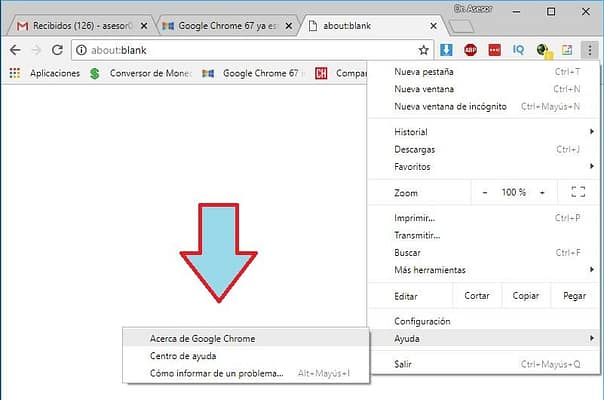This screenshot has height=400, width=604.
Task: Switch to the Recibidos (126) tab
Action: pos(82,26)
